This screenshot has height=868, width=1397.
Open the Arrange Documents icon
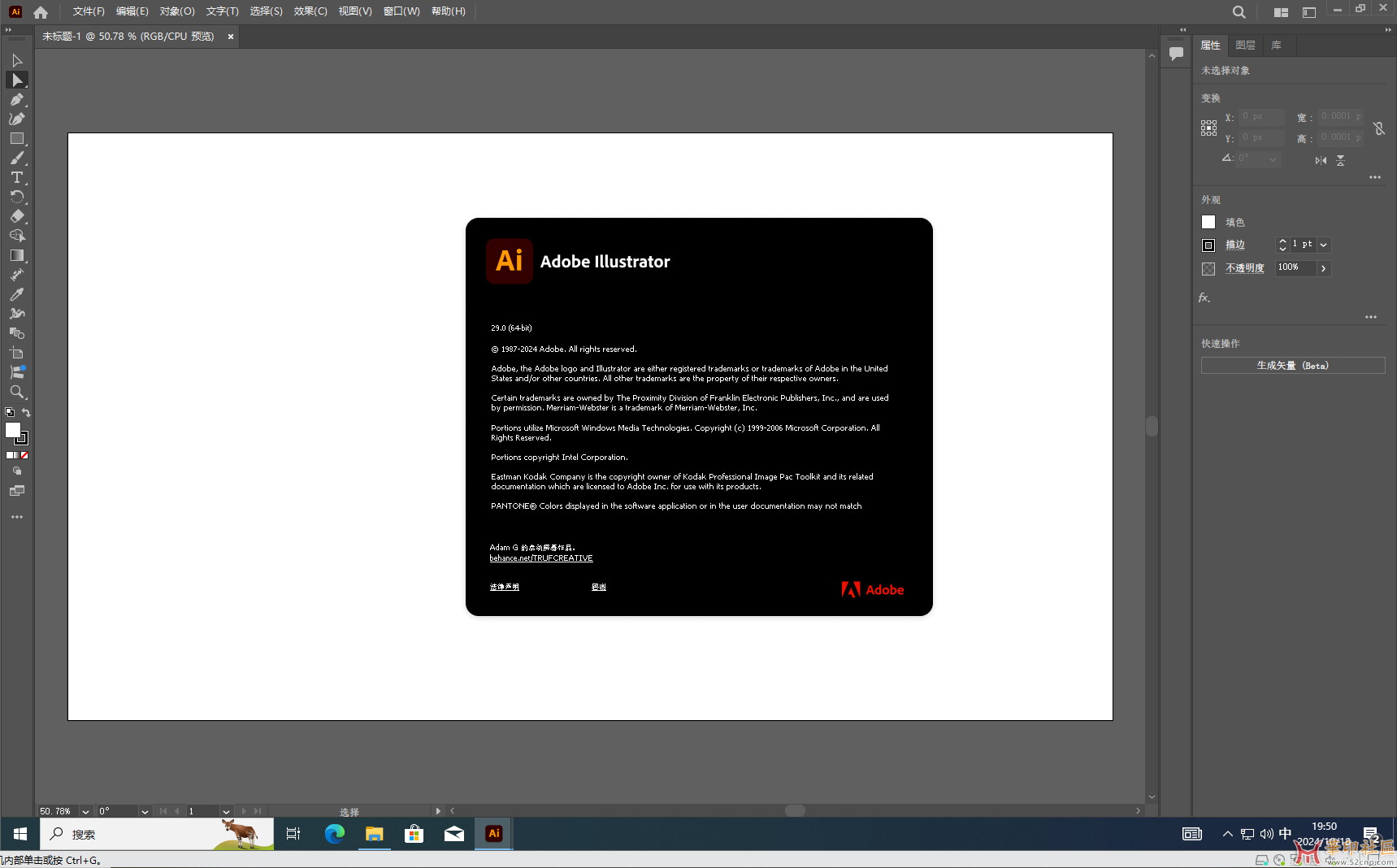pos(1282,12)
